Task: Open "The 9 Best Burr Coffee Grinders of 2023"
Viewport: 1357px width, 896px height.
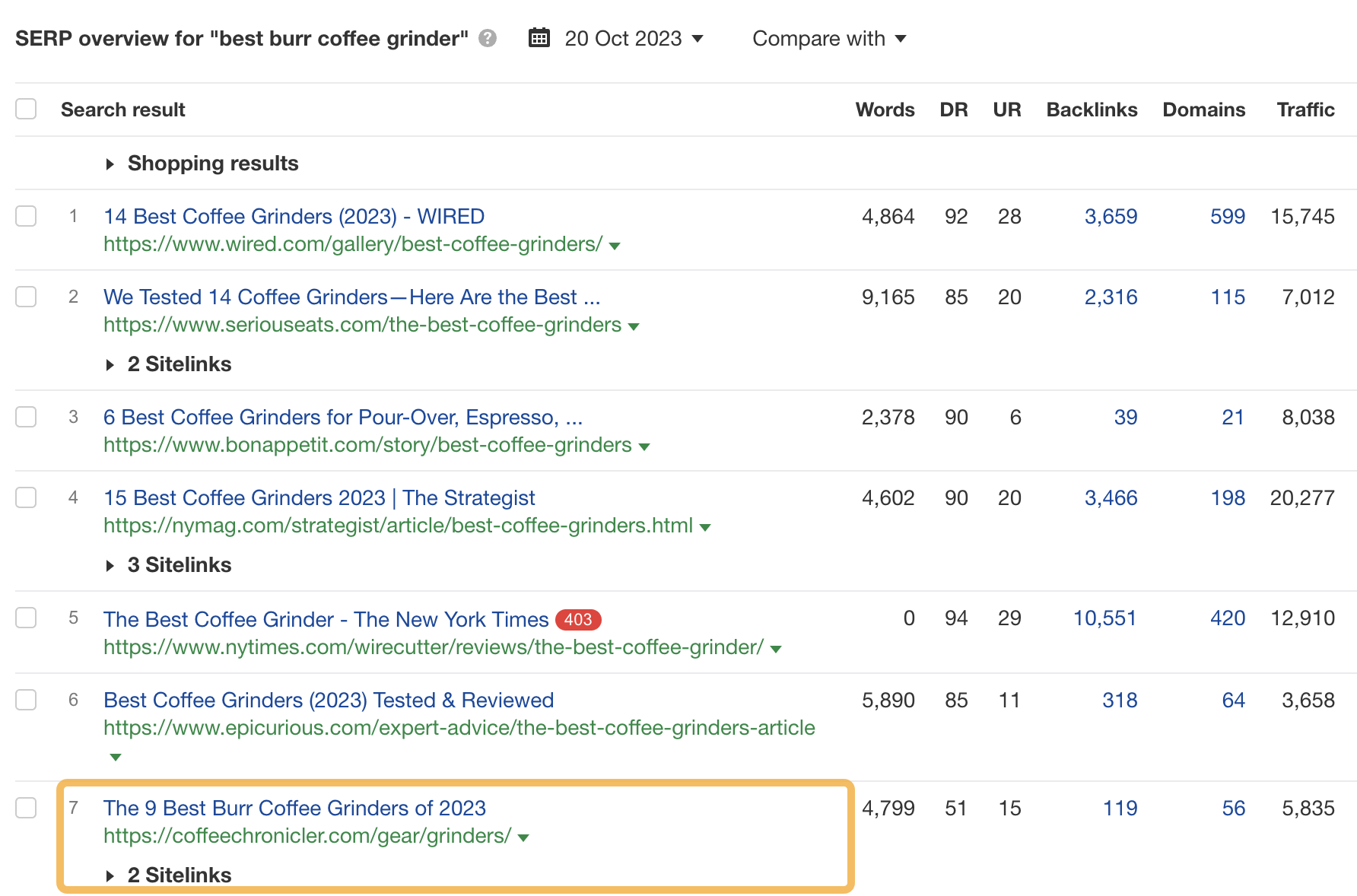Action: [295, 808]
